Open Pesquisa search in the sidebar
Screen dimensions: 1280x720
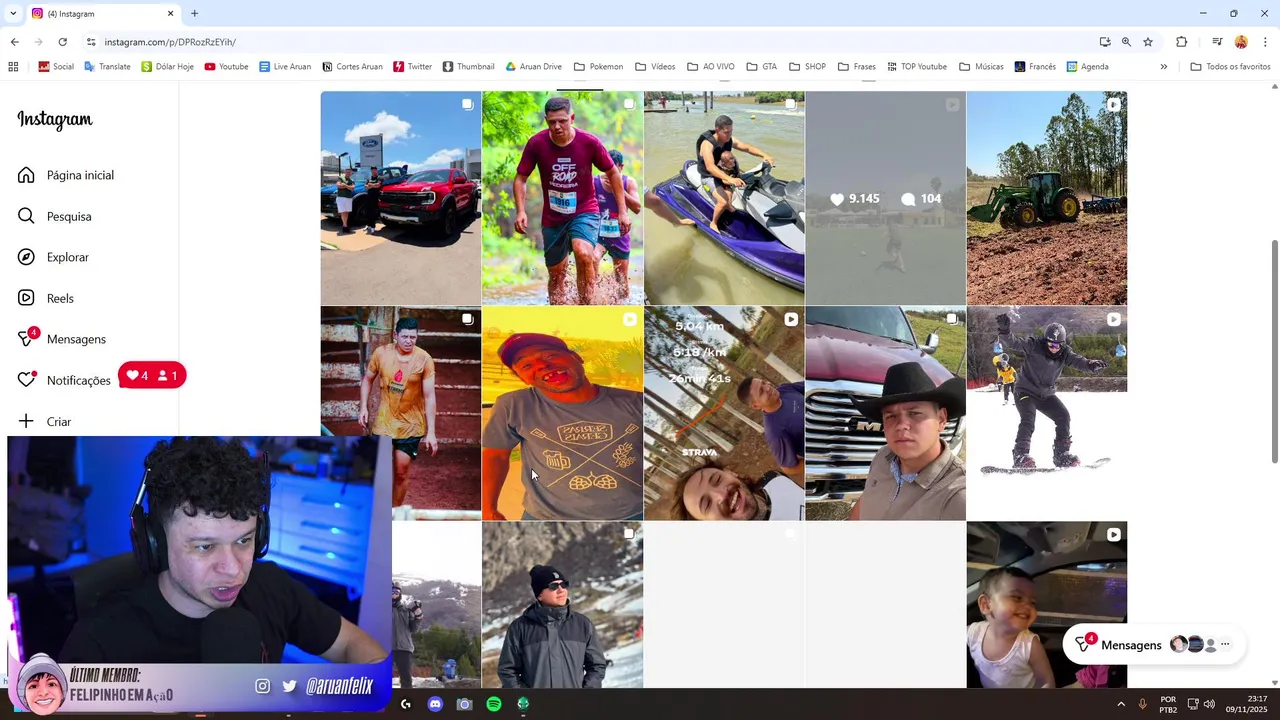55,216
